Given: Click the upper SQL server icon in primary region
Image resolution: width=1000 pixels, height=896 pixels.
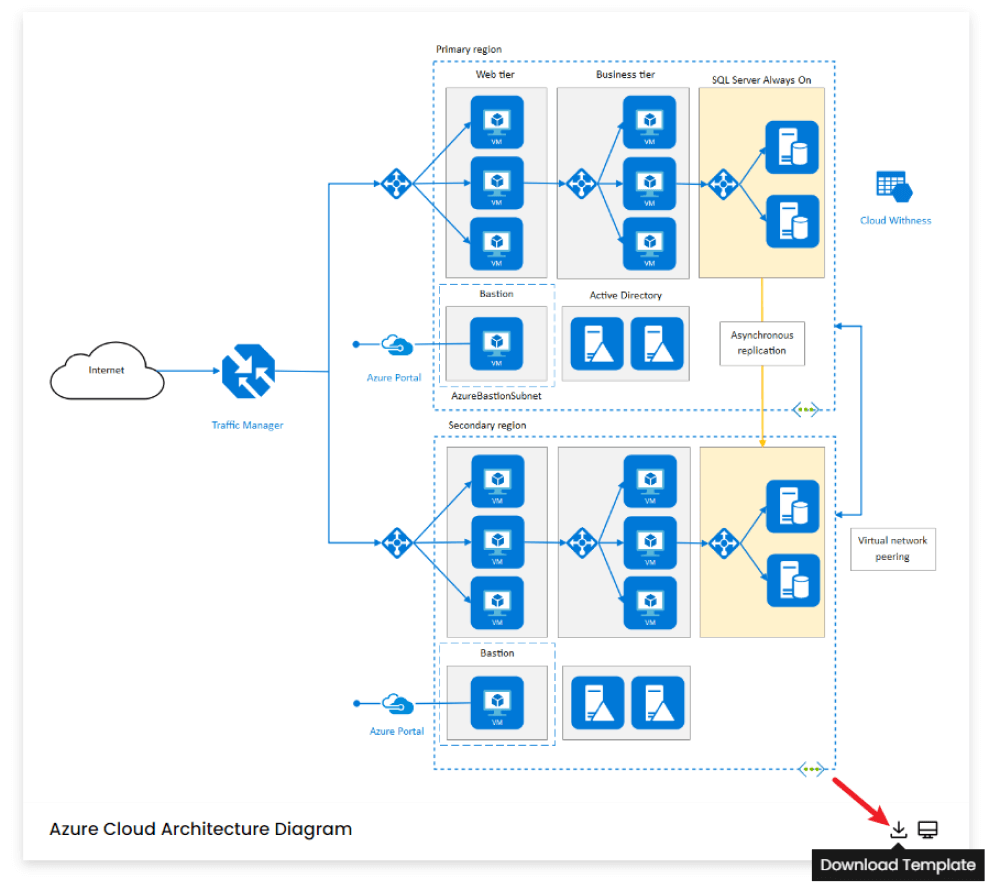Looking at the screenshot, I should (792, 147).
